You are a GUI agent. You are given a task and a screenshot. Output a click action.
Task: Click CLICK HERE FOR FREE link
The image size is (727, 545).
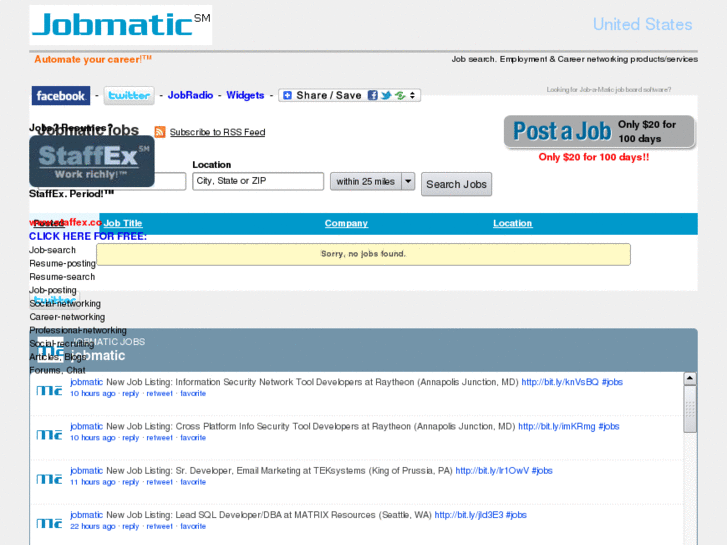coord(88,237)
